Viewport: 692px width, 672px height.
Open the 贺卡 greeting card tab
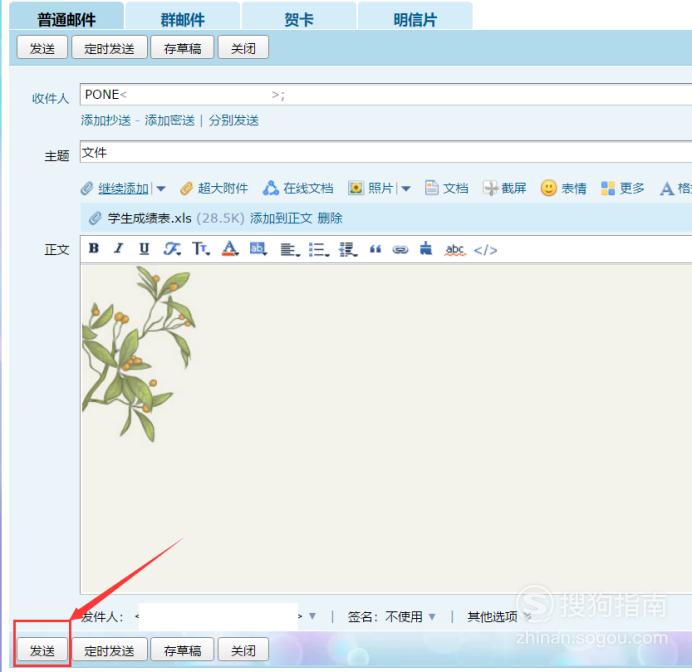(x=299, y=17)
